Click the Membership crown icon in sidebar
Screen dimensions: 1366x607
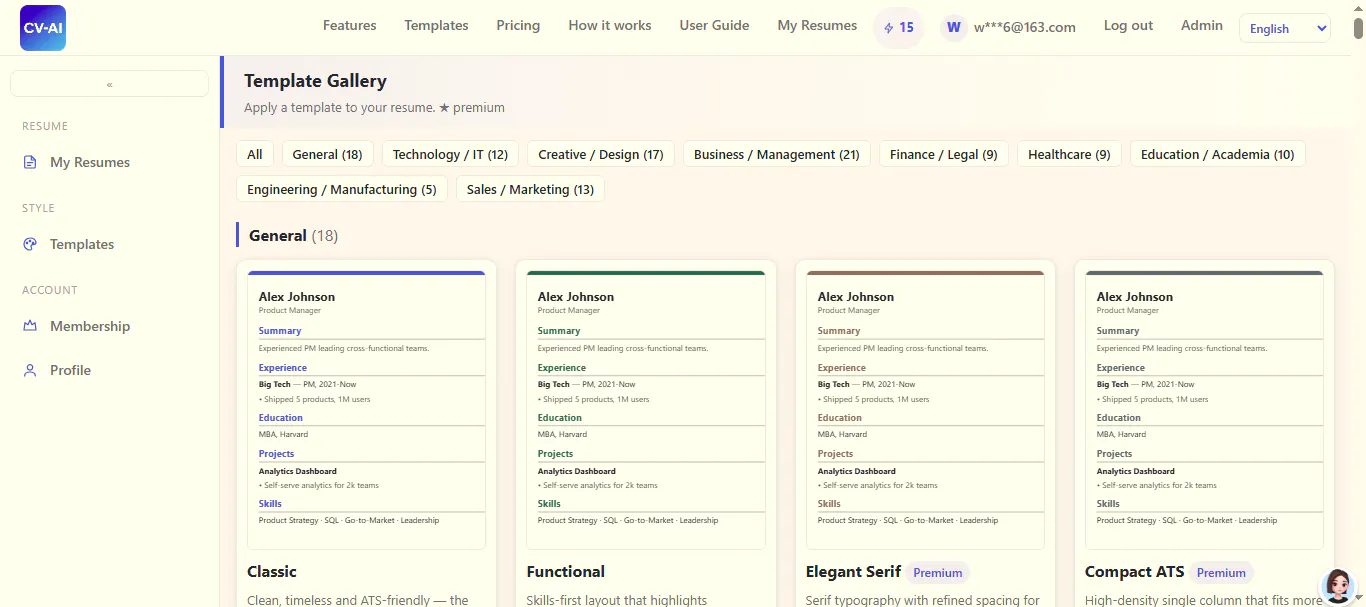point(30,326)
